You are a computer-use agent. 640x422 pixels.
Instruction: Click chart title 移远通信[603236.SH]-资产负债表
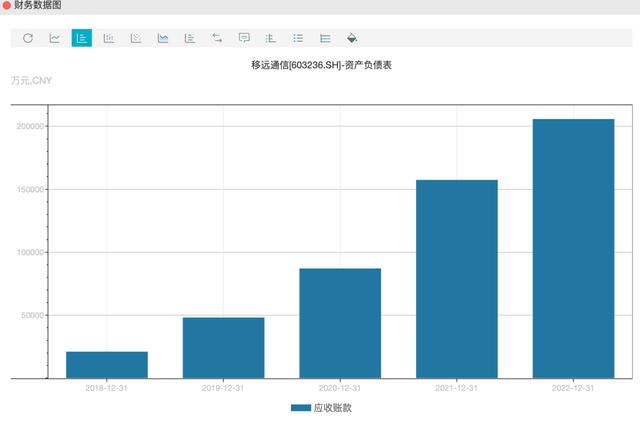pos(321,65)
